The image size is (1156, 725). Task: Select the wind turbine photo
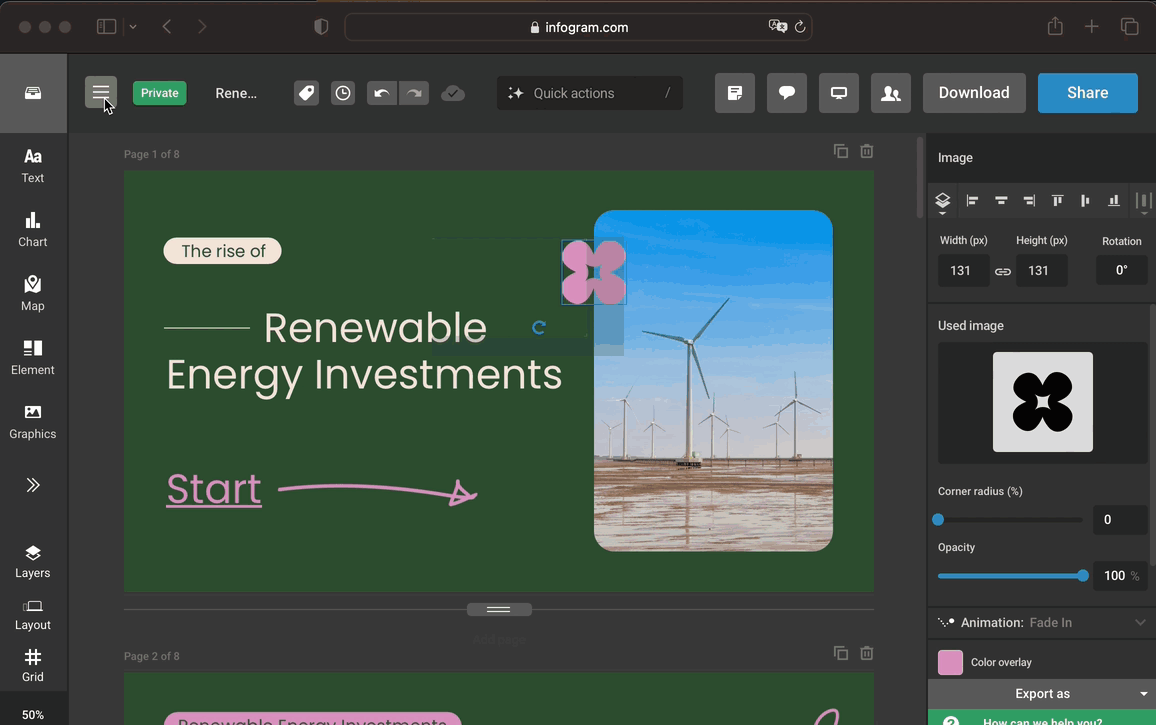(713, 381)
